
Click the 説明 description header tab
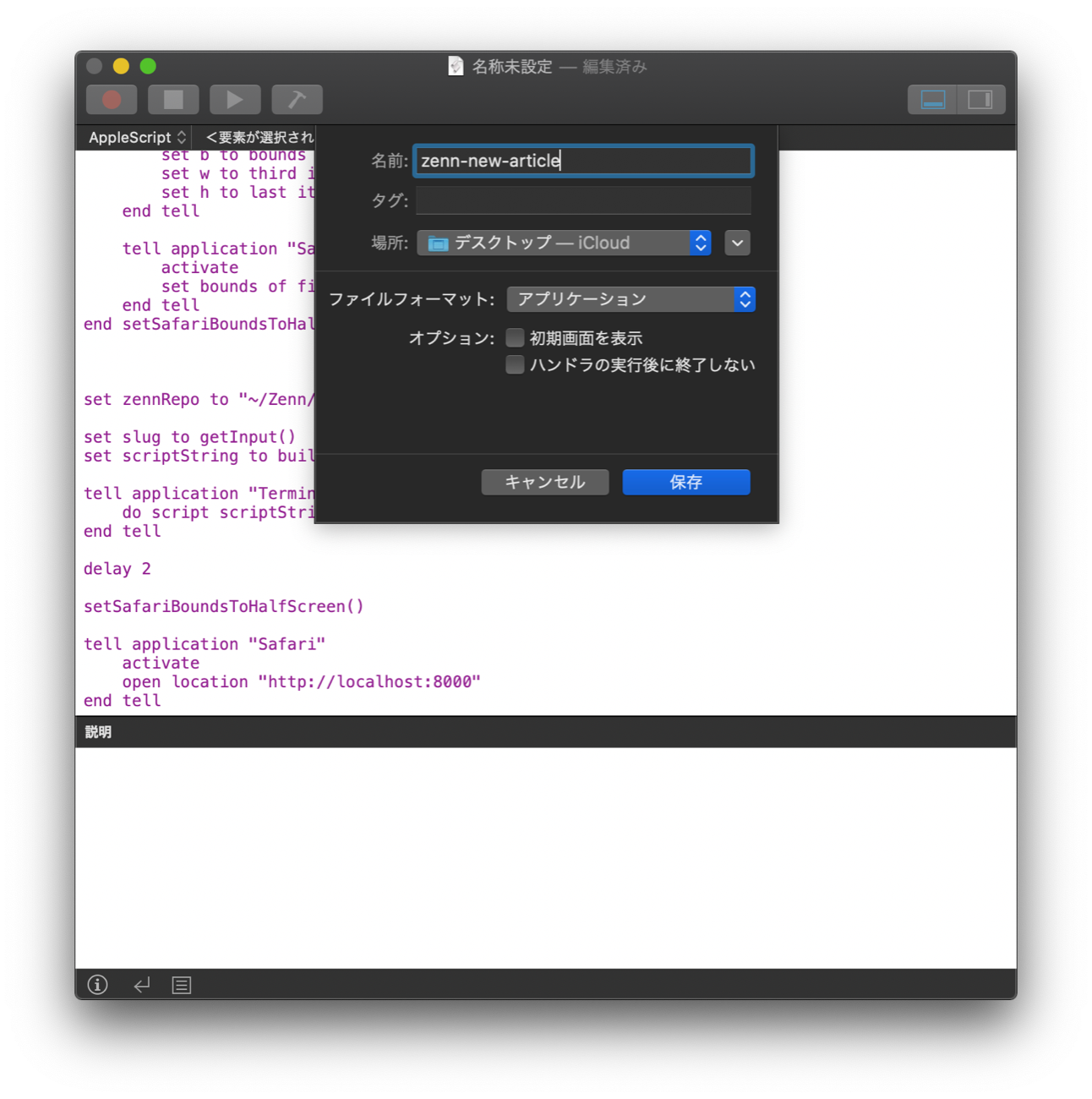(98, 732)
